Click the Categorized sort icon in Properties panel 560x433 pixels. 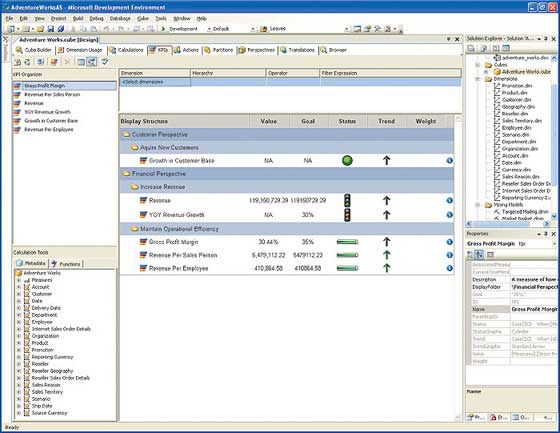470,255
